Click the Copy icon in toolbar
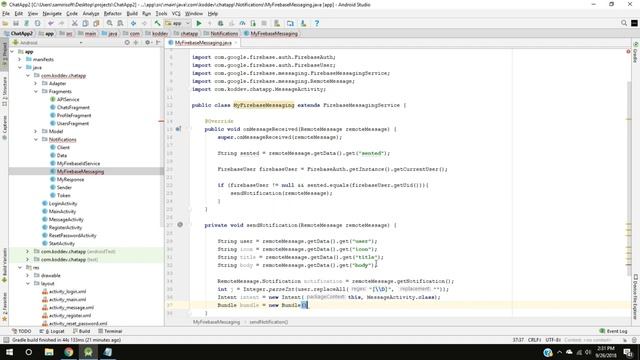 pyautogui.click(x=85, y=23)
